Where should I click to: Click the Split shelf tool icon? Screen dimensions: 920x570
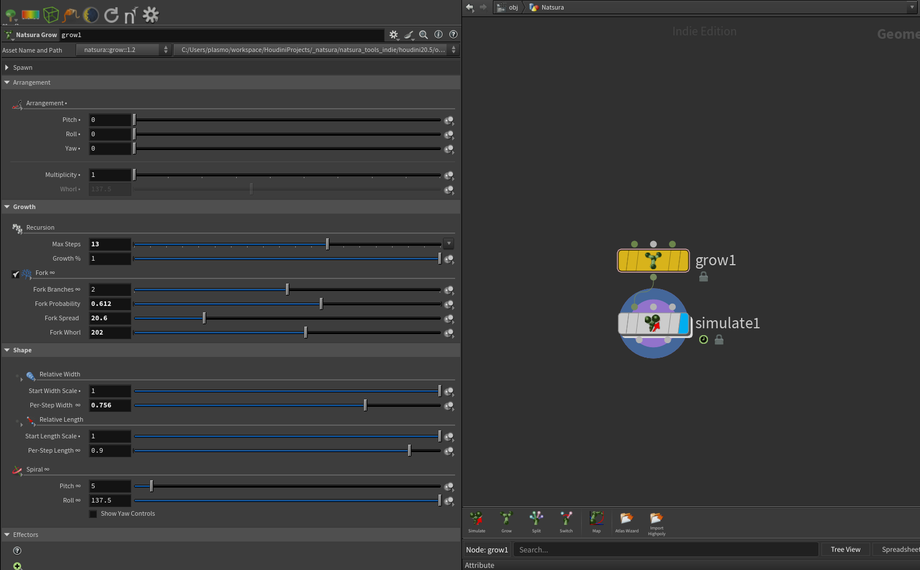tap(536, 519)
